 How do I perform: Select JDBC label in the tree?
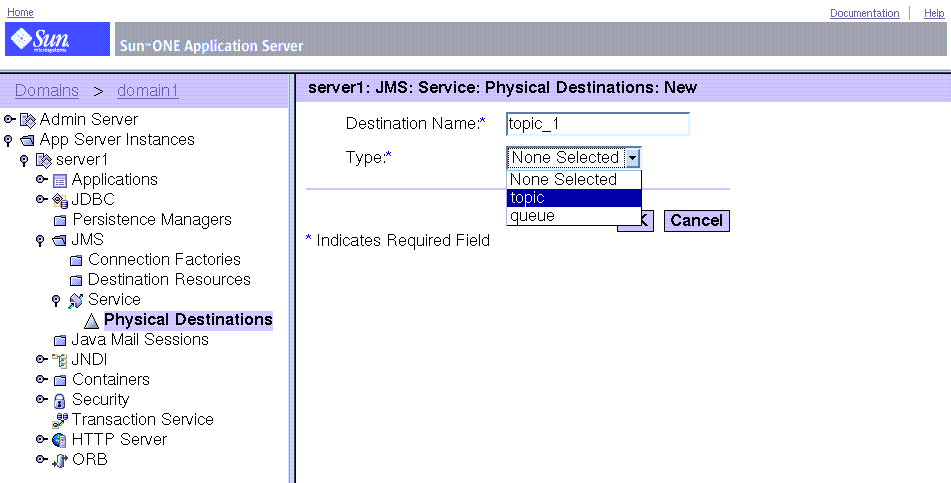pyautogui.click(x=93, y=200)
